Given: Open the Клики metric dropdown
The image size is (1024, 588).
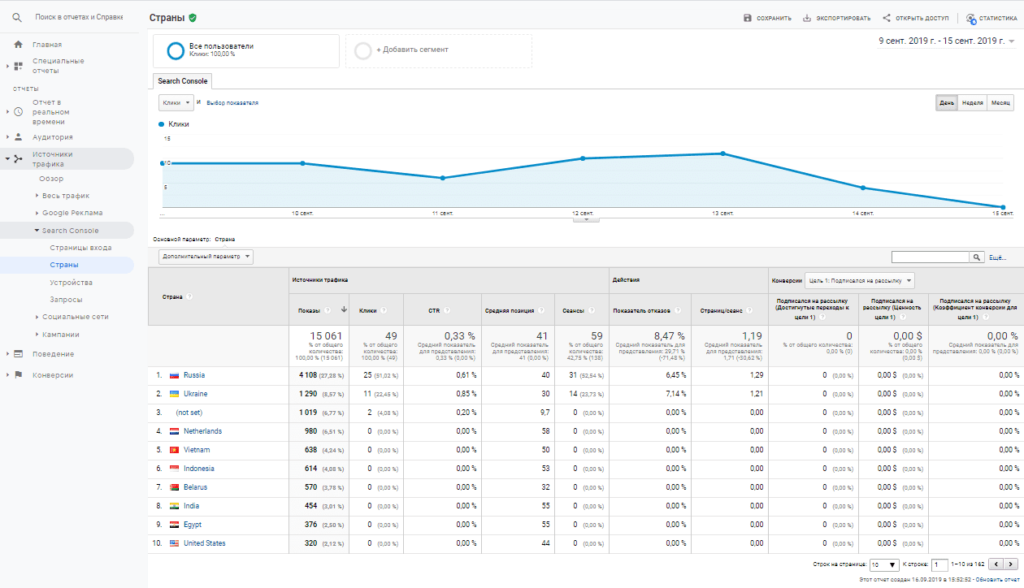Looking at the screenshot, I should coord(176,102).
